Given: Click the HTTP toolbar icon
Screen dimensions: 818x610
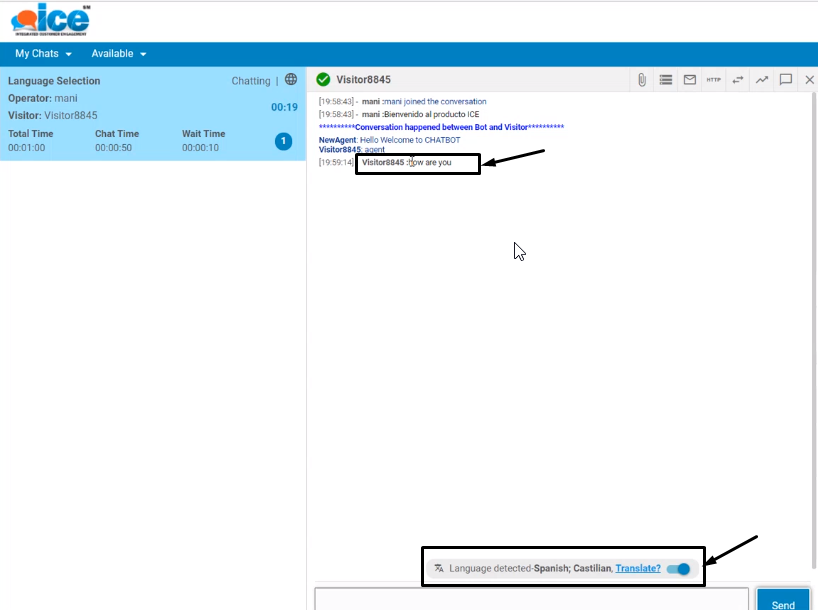Looking at the screenshot, I should tap(713, 80).
